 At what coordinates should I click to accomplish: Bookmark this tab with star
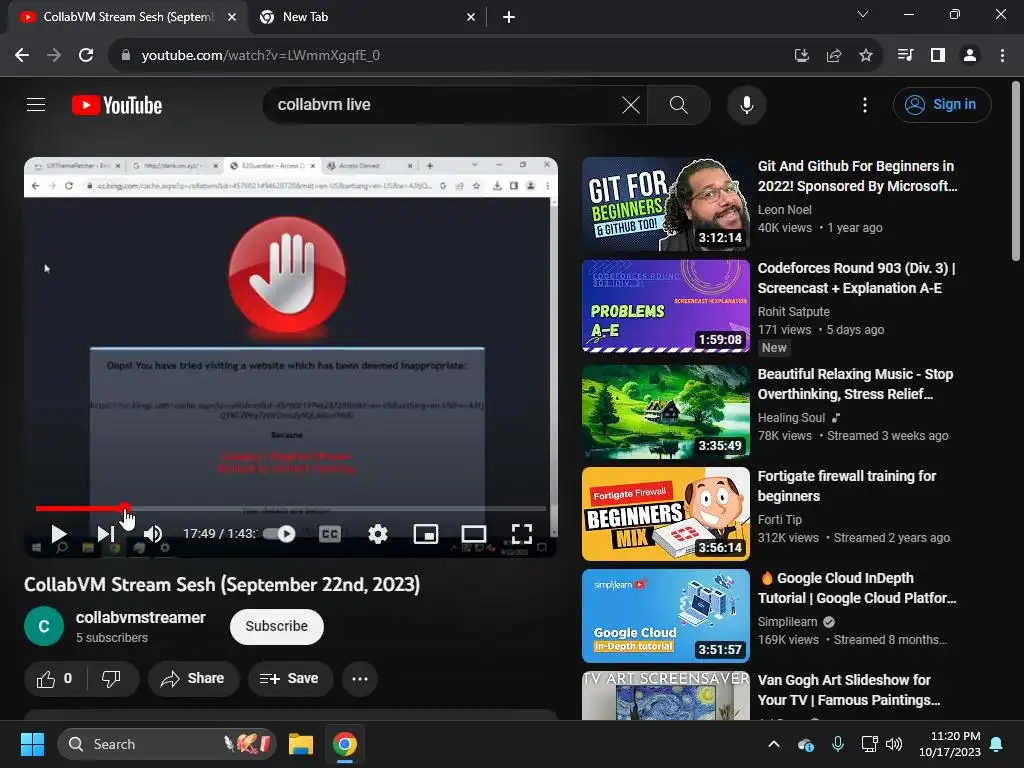866,56
